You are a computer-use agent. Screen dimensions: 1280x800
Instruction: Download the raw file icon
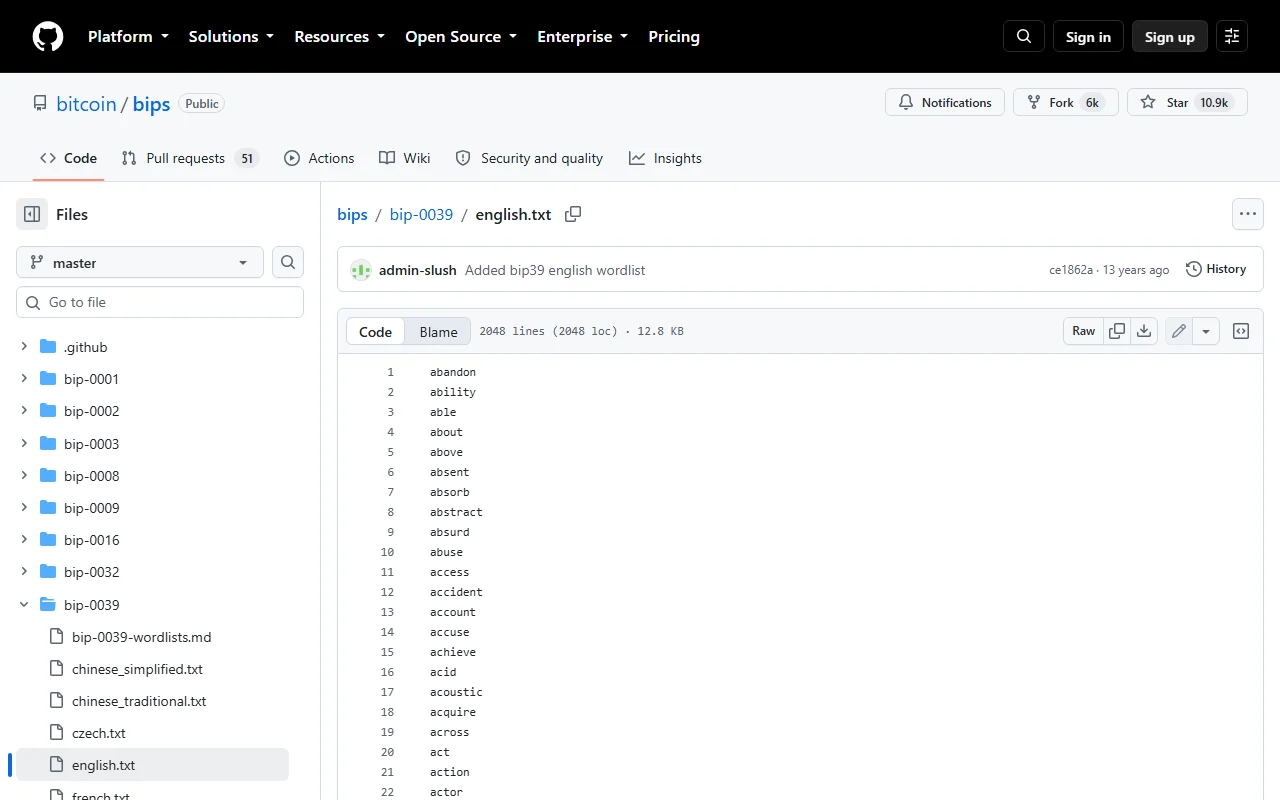pos(1145,331)
